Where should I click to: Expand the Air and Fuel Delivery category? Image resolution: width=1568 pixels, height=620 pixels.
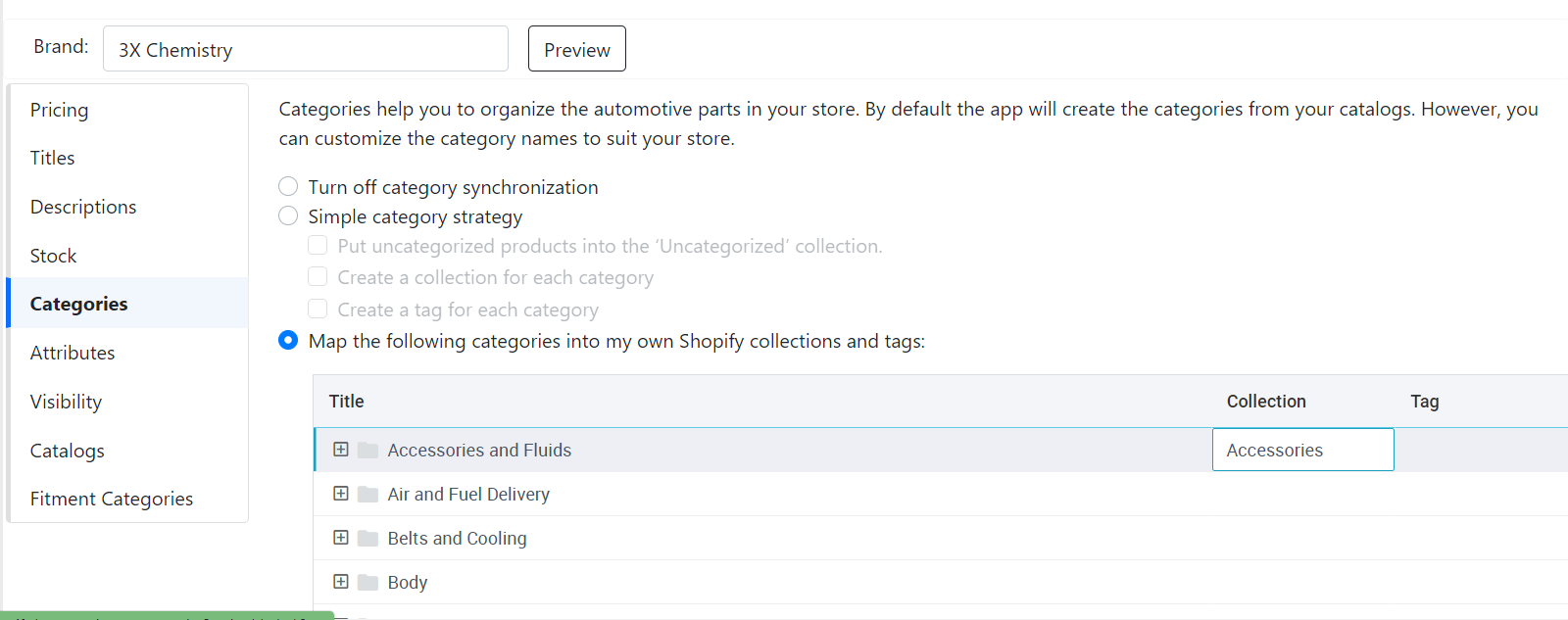[x=341, y=494]
